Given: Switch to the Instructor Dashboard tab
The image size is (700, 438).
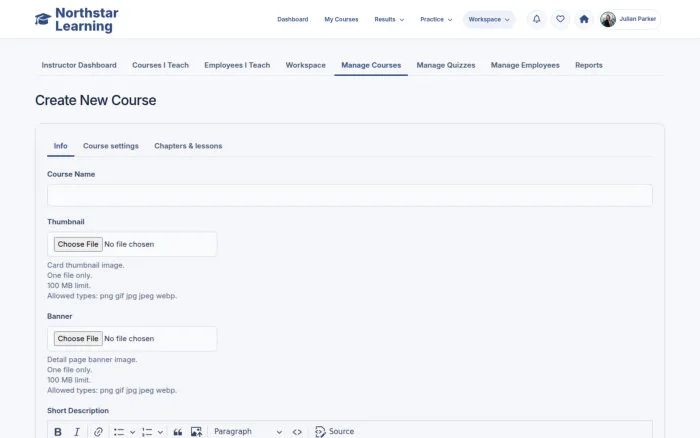Looking at the screenshot, I should tap(79, 65).
